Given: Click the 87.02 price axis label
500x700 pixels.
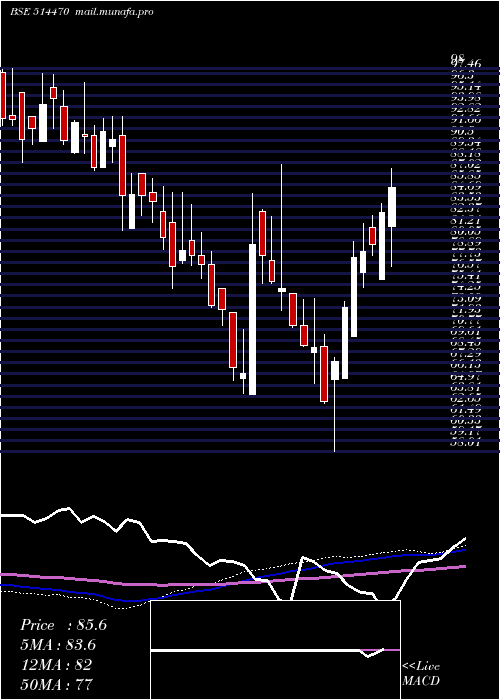Looking at the screenshot, I should click(465, 165).
